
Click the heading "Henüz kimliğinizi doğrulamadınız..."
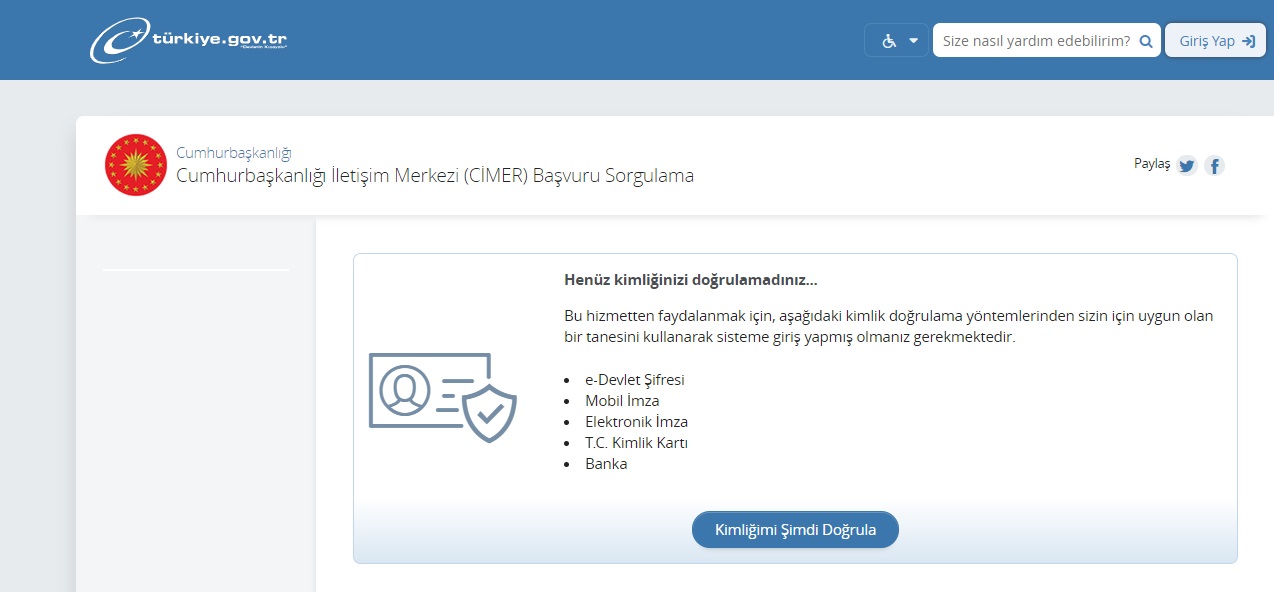691,280
